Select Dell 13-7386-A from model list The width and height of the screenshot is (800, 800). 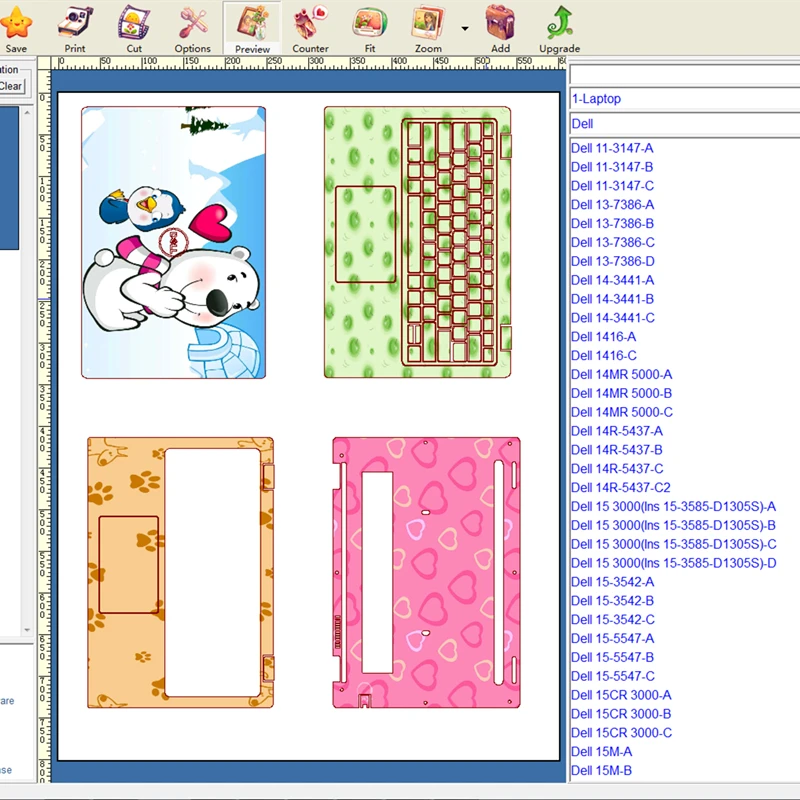[612, 205]
